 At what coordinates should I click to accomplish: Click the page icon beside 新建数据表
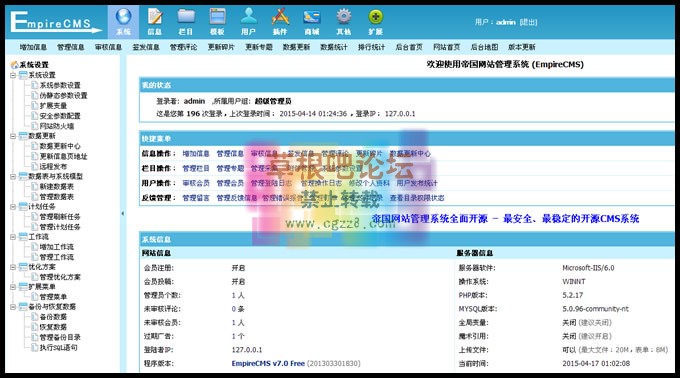point(35,186)
